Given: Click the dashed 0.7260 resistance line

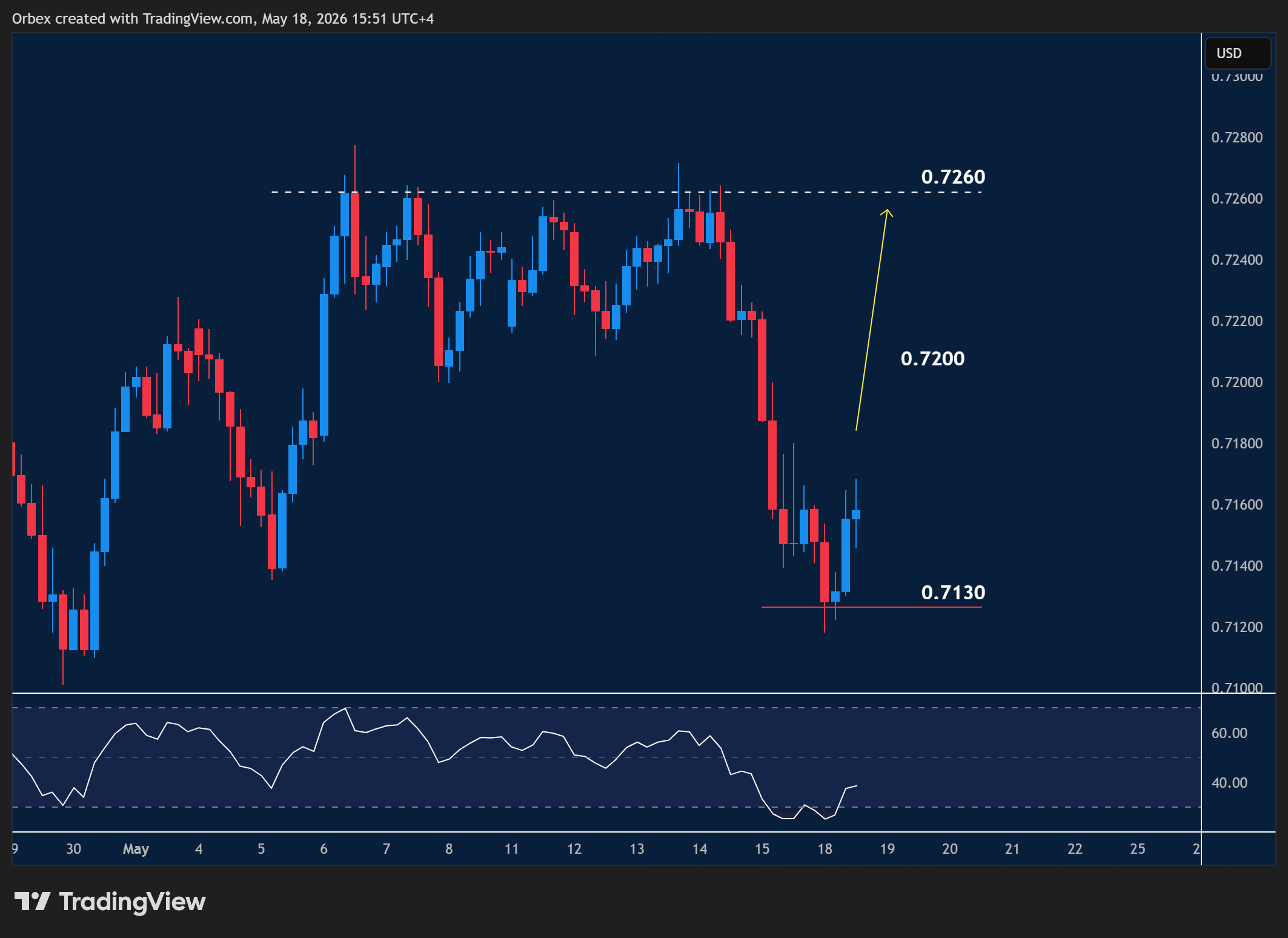Looking at the screenshot, I should (626, 192).
